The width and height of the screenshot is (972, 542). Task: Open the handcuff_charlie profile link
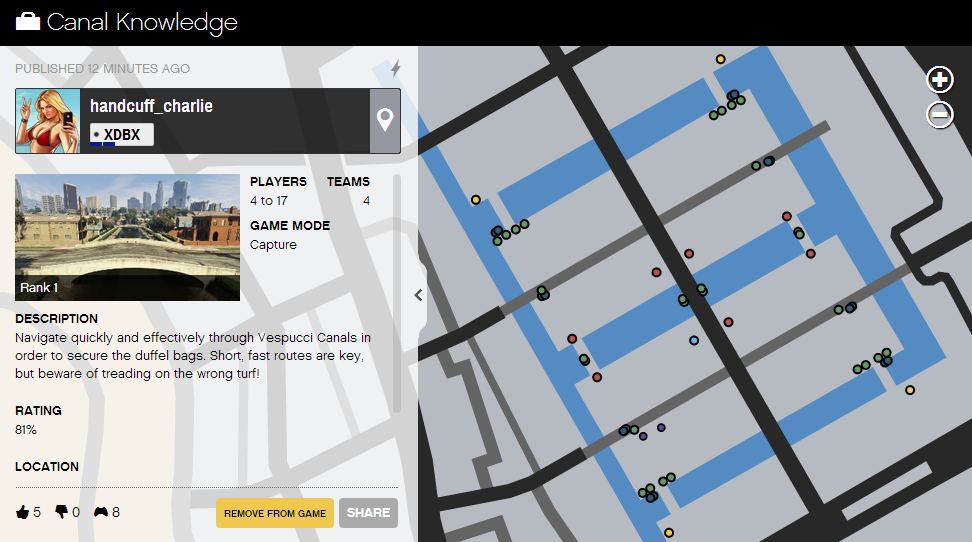click(x=151, y=106)
